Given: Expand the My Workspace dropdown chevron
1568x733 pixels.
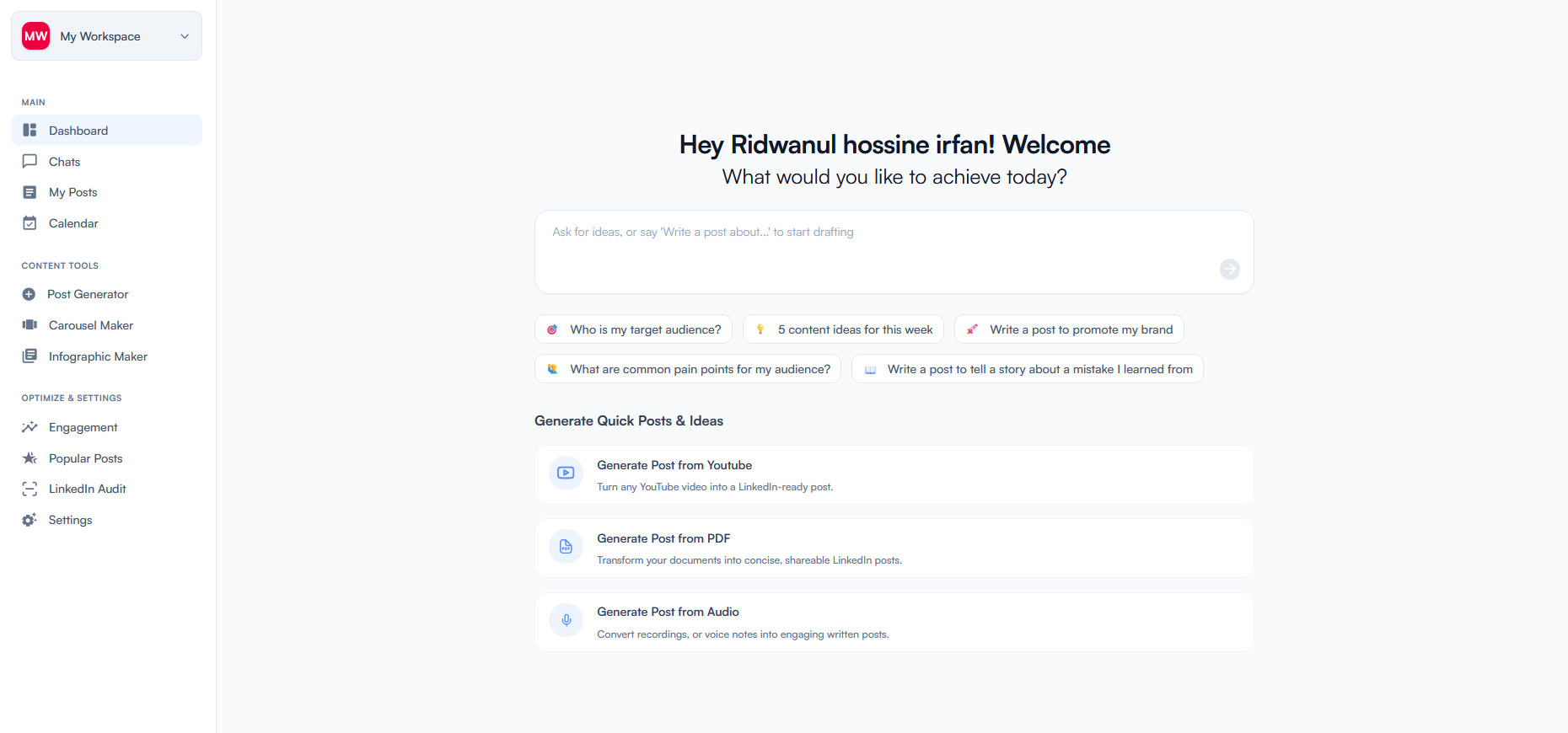Looking at the screenshot, I should point(185,36).
